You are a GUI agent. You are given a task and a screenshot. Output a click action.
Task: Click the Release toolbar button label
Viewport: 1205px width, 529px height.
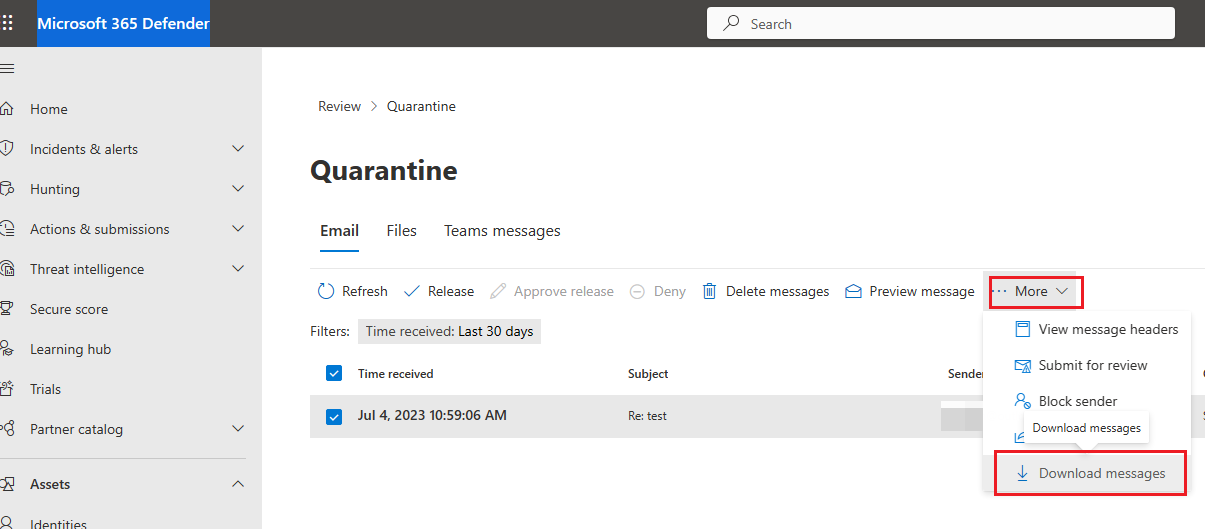pyautogui.click(x=451, y=291)
